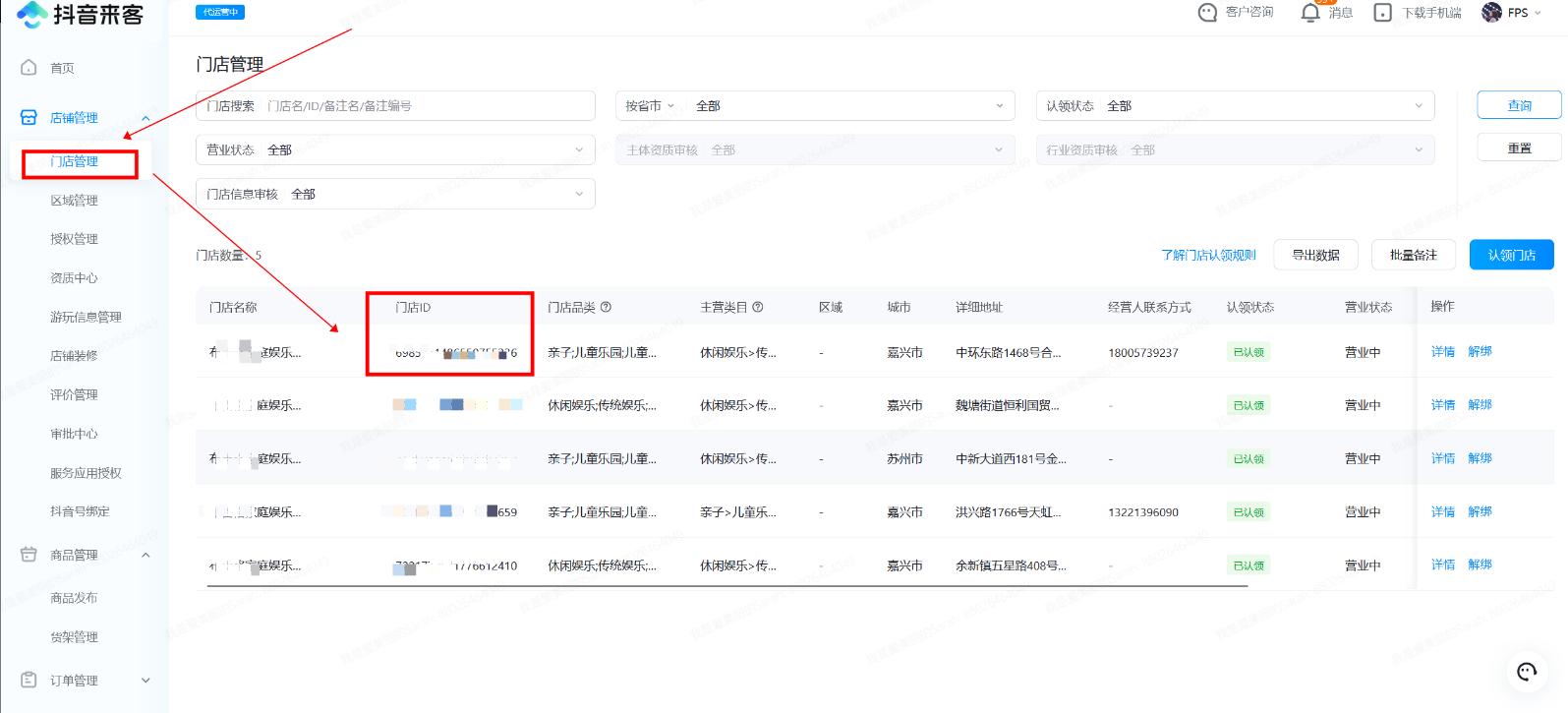Click 已认领 badge in 苏州市 row
1568x713 pixels.
[x=1249, y=458]
